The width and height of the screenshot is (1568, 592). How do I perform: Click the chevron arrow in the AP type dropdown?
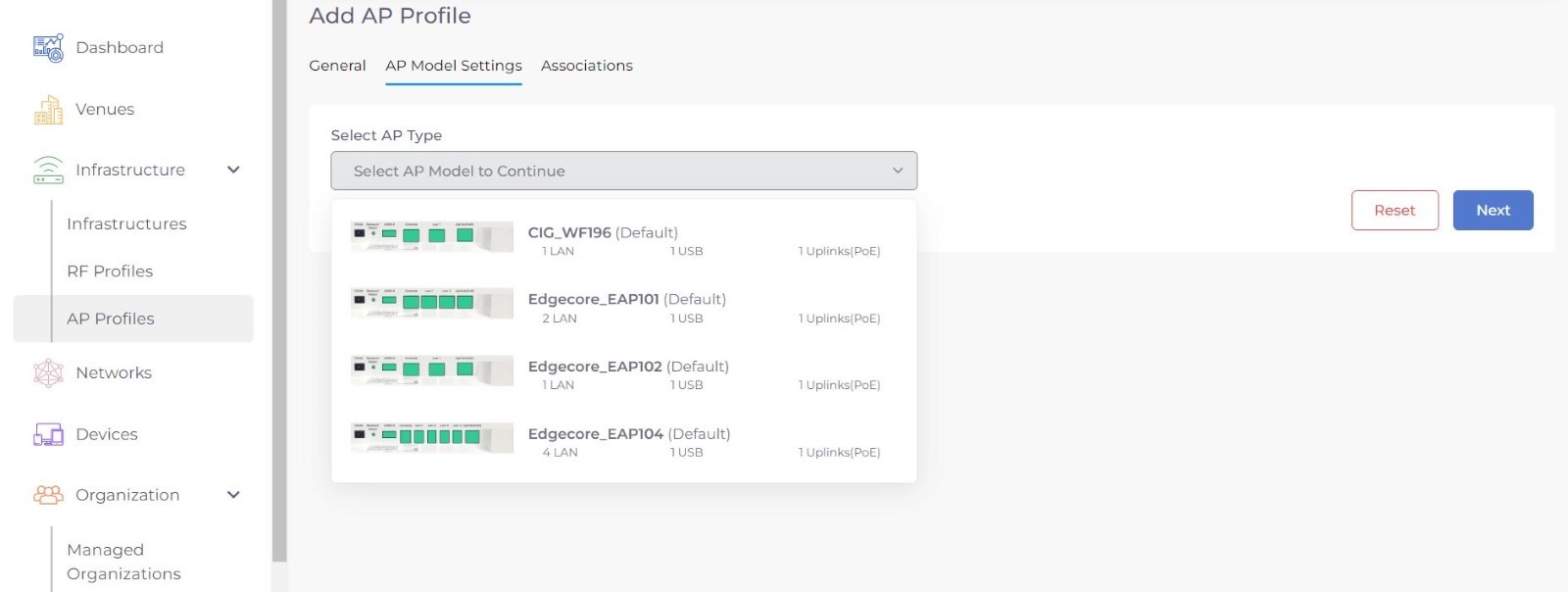(897, 171)
